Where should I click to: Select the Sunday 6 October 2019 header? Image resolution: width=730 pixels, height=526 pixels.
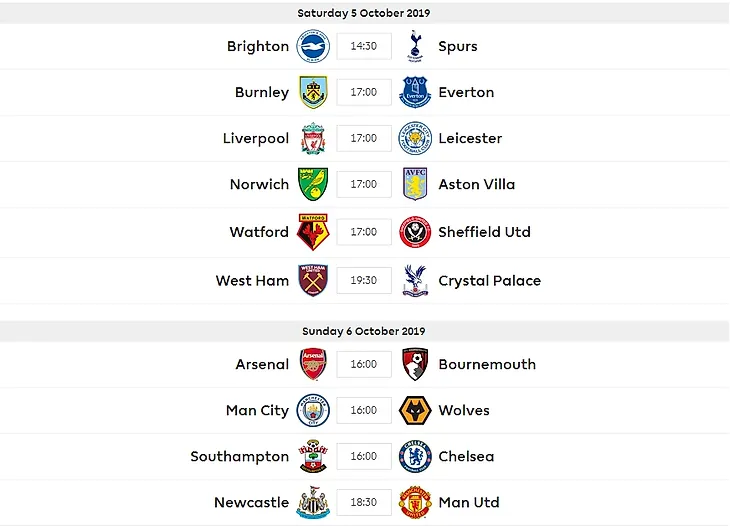[364, 331]
